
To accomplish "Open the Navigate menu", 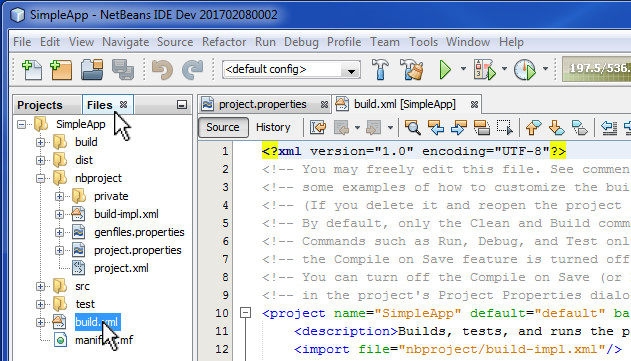I will click(x=126, y=42).
